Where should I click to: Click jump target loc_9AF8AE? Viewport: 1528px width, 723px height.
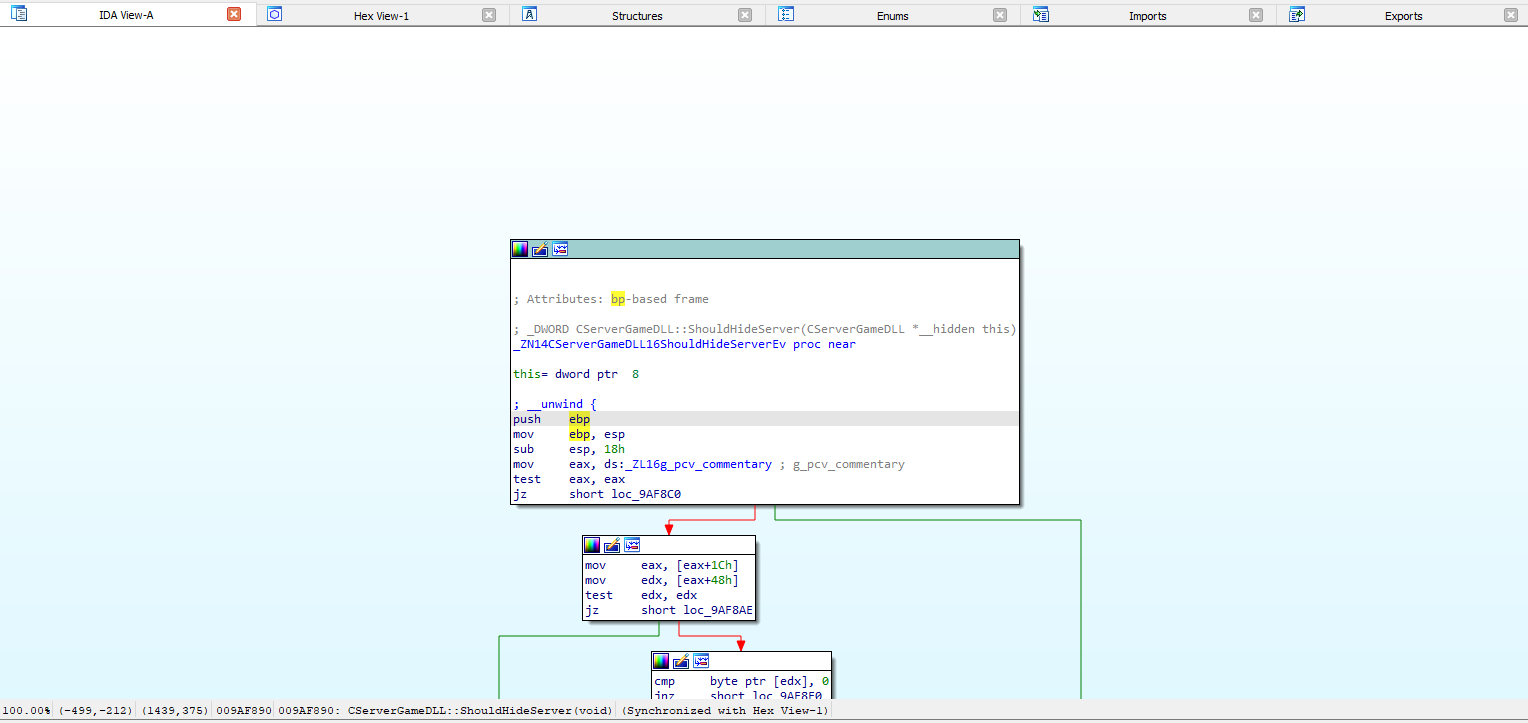(x=718, y=610)
